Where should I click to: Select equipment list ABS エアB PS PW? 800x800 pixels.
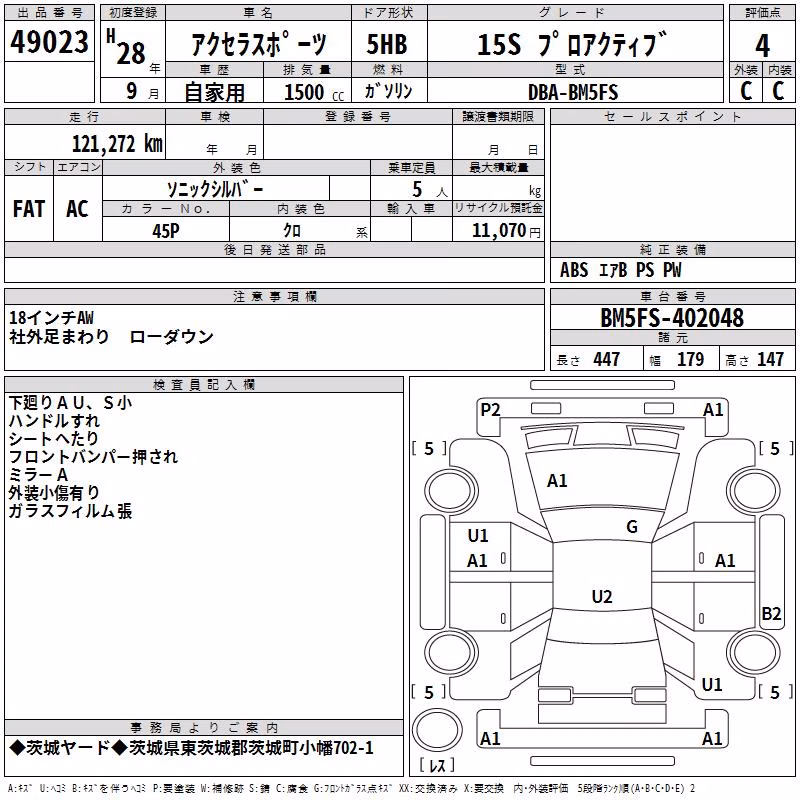point(620,270)
